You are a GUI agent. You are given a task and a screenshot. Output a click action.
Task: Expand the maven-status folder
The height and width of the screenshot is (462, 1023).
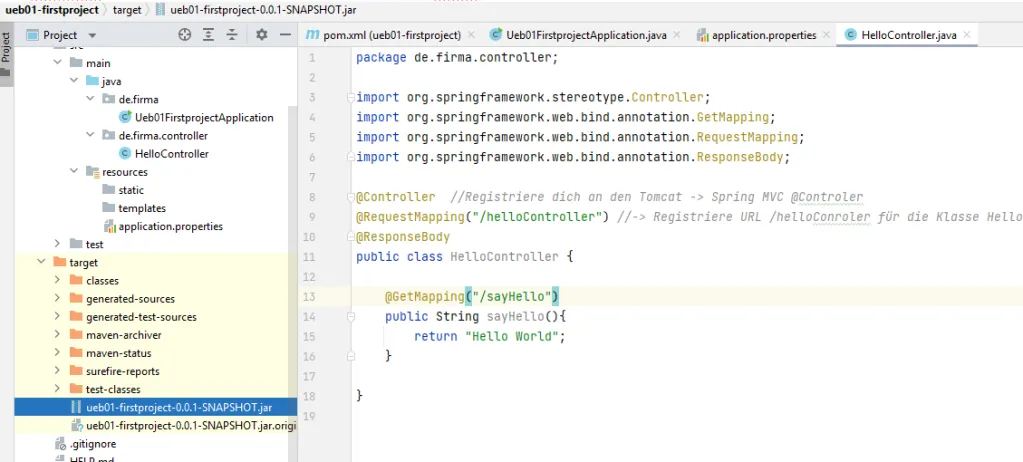coord(58,353)
